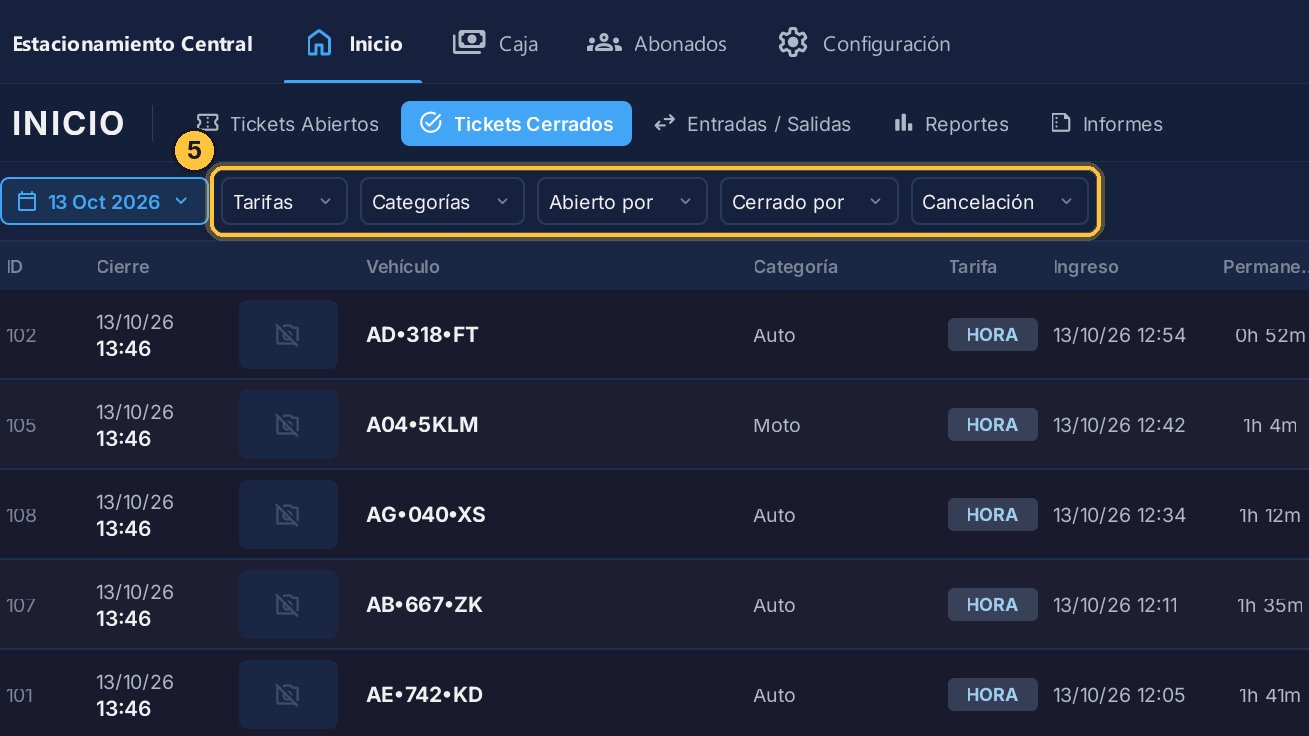The width and height of the screenshot is (1309, 736).
Task: Open the Cerrado por filter dropdown
Action: pos(809,202)
